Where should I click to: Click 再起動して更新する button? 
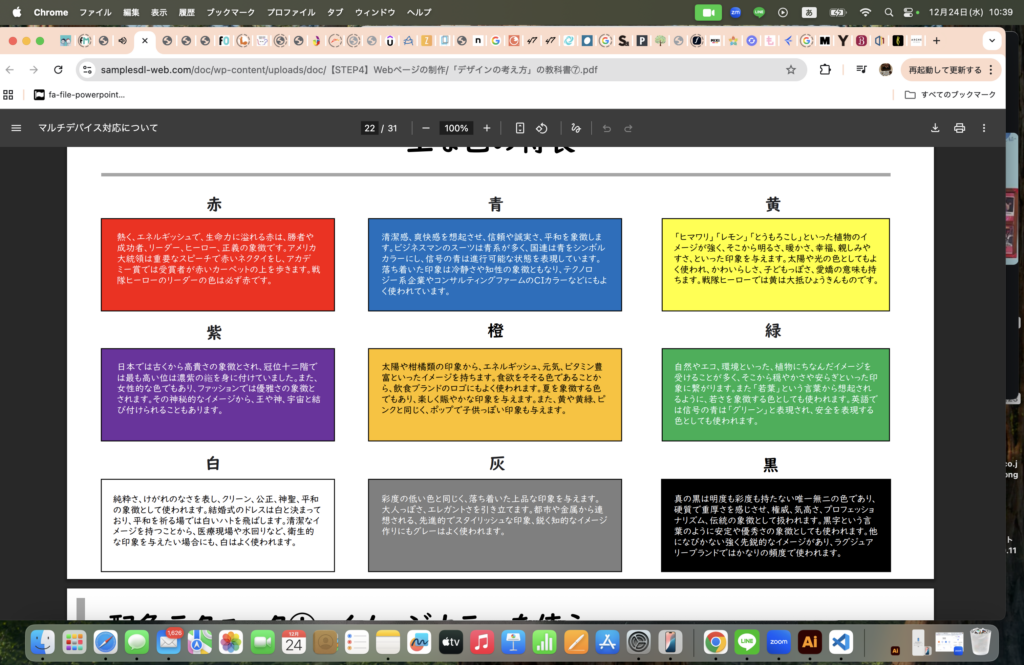[x=950, y=70]
